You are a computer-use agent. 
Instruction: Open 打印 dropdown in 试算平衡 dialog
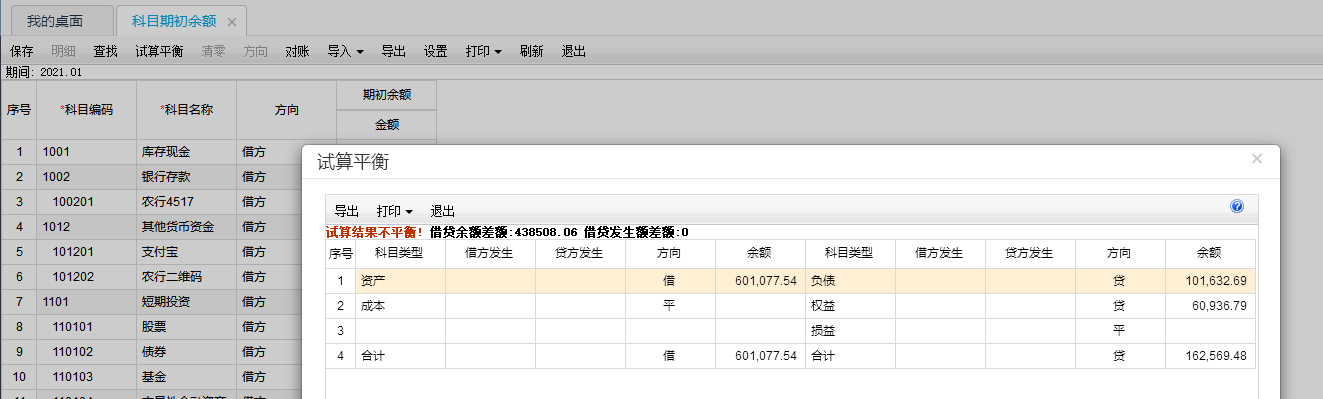pyautogui.click(x=394, y=211)
